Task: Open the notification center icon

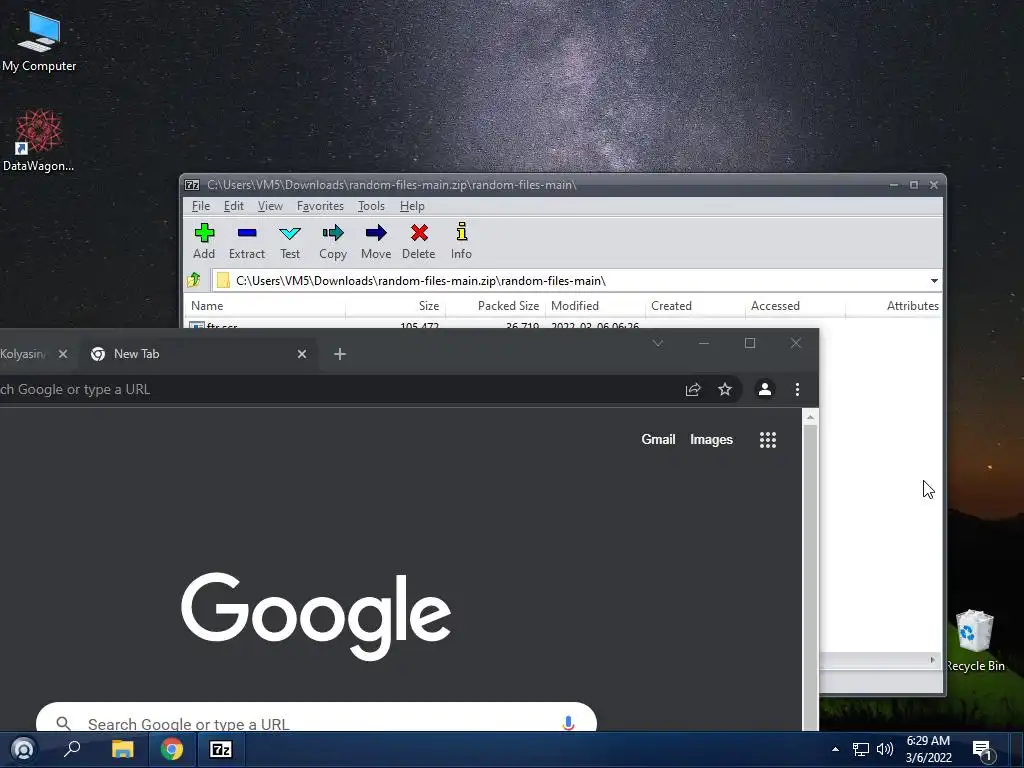Action: click(x=982, y=750)
